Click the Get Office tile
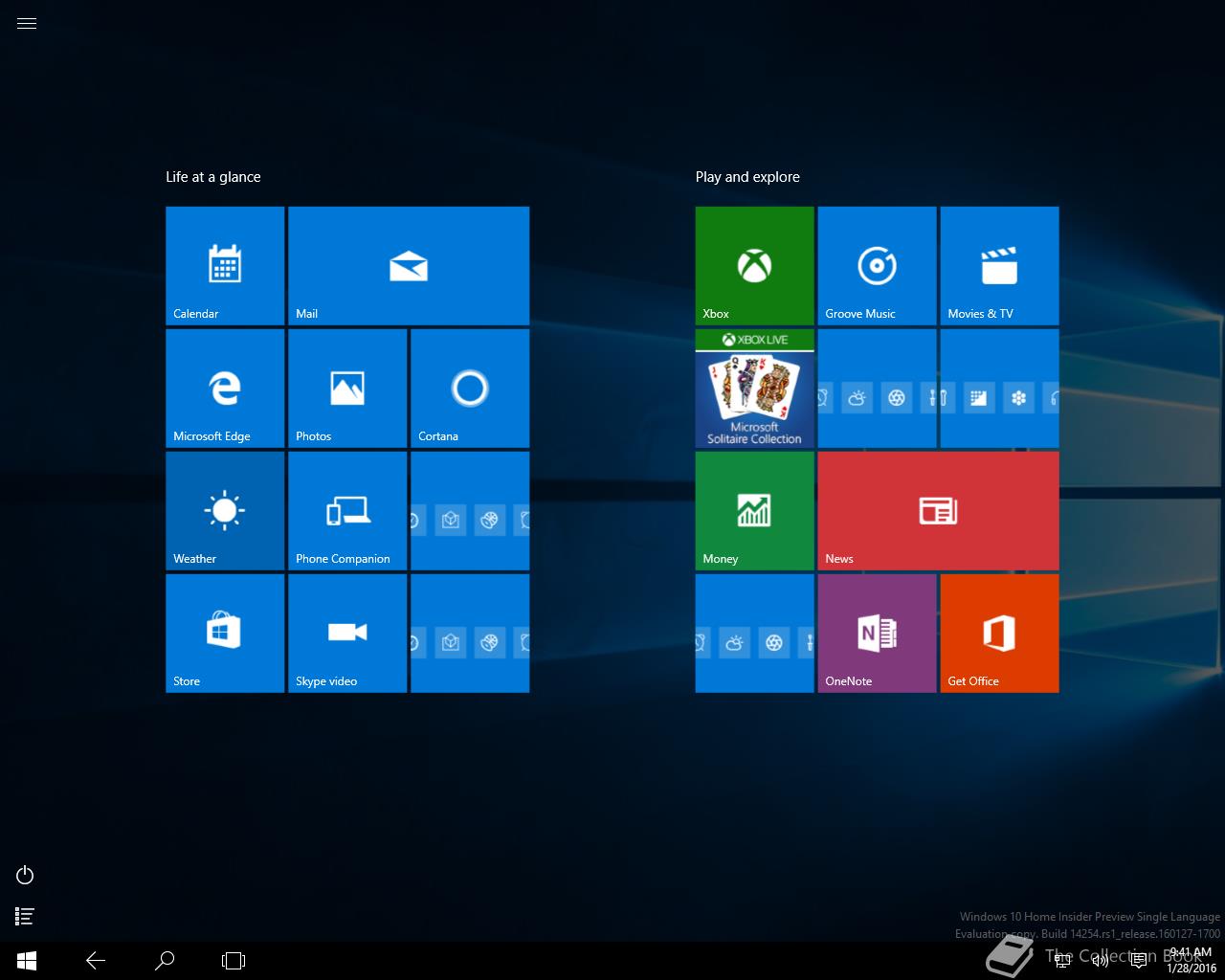 [1000, 634]
